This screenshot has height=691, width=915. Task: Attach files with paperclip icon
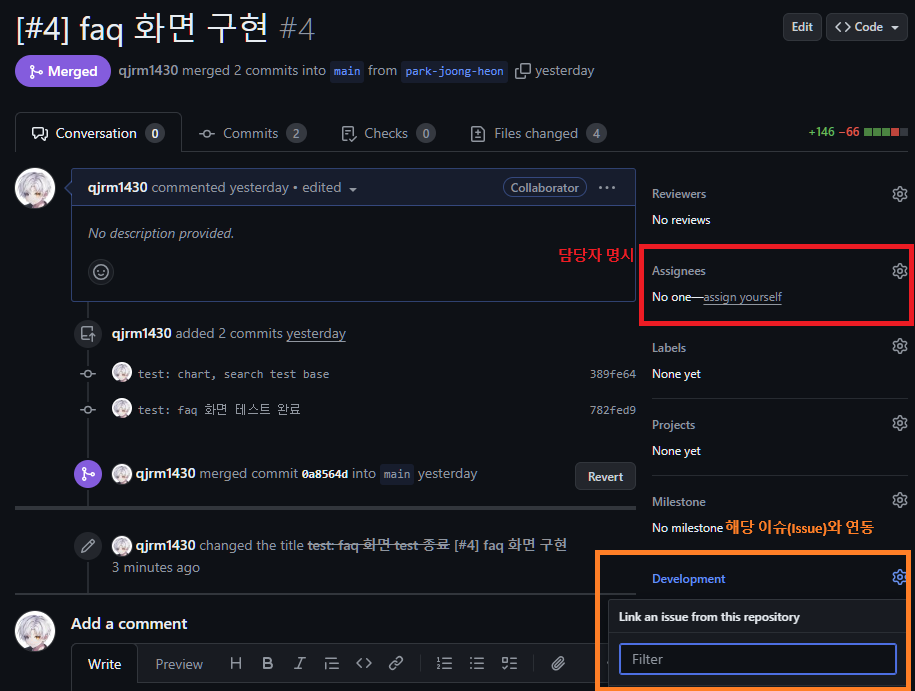(558, 663)
